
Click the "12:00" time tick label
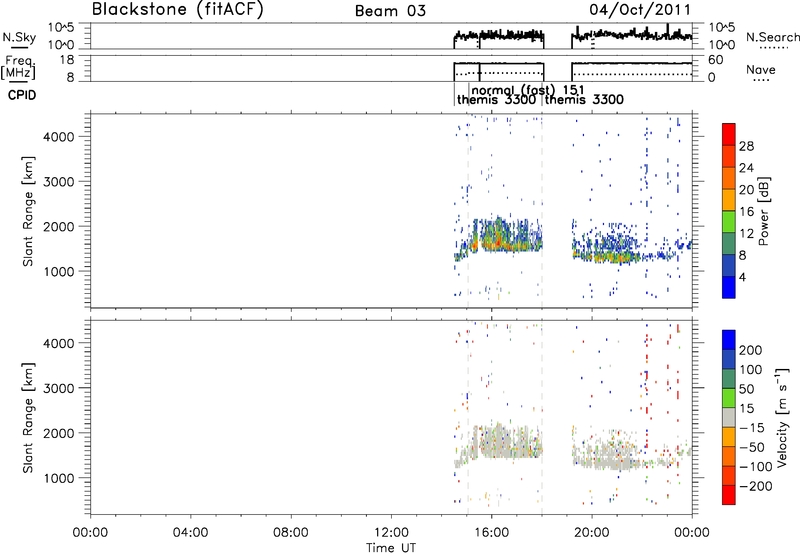(x=391, y=533)
